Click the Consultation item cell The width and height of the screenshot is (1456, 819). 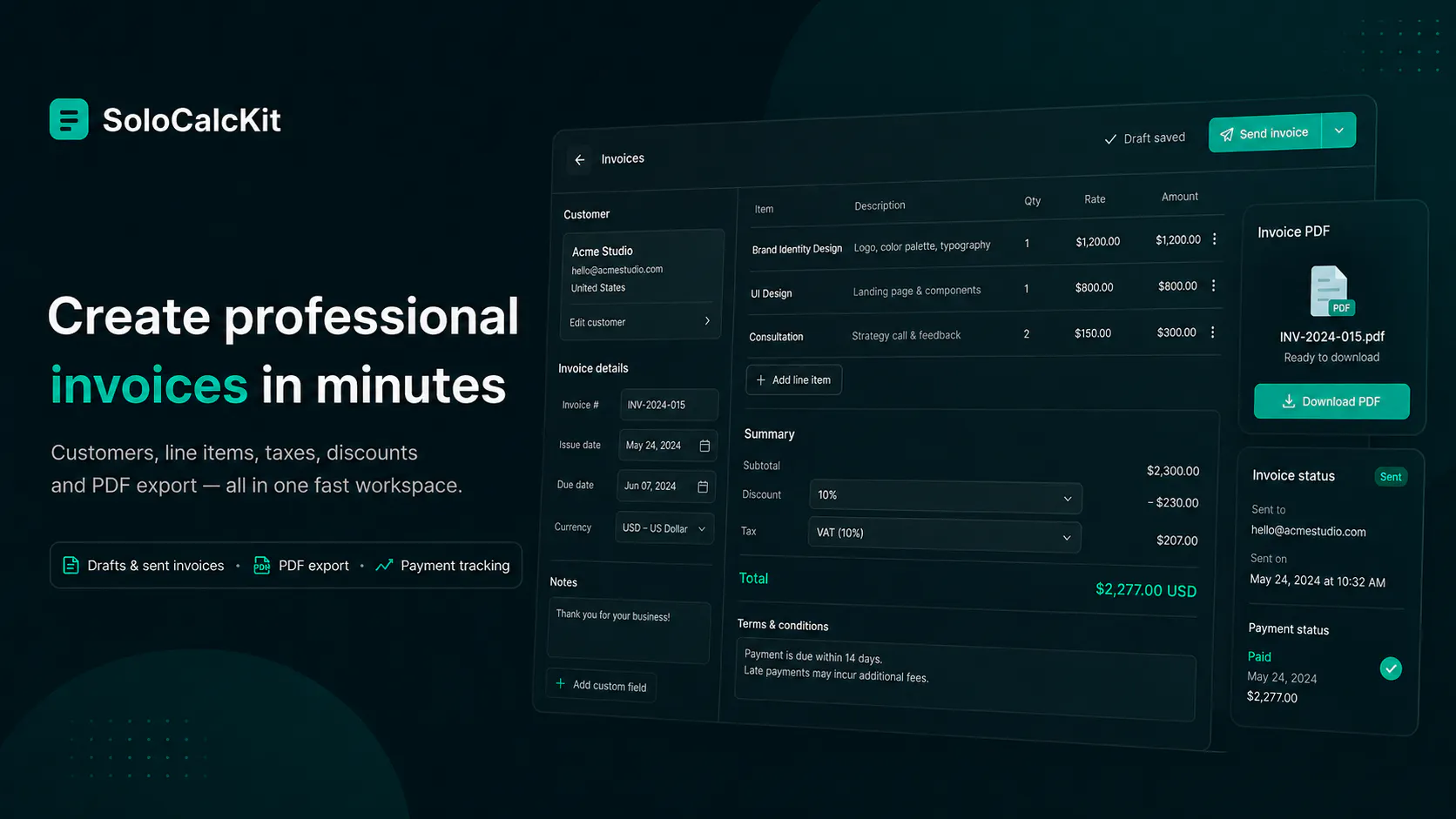(776, 337)
